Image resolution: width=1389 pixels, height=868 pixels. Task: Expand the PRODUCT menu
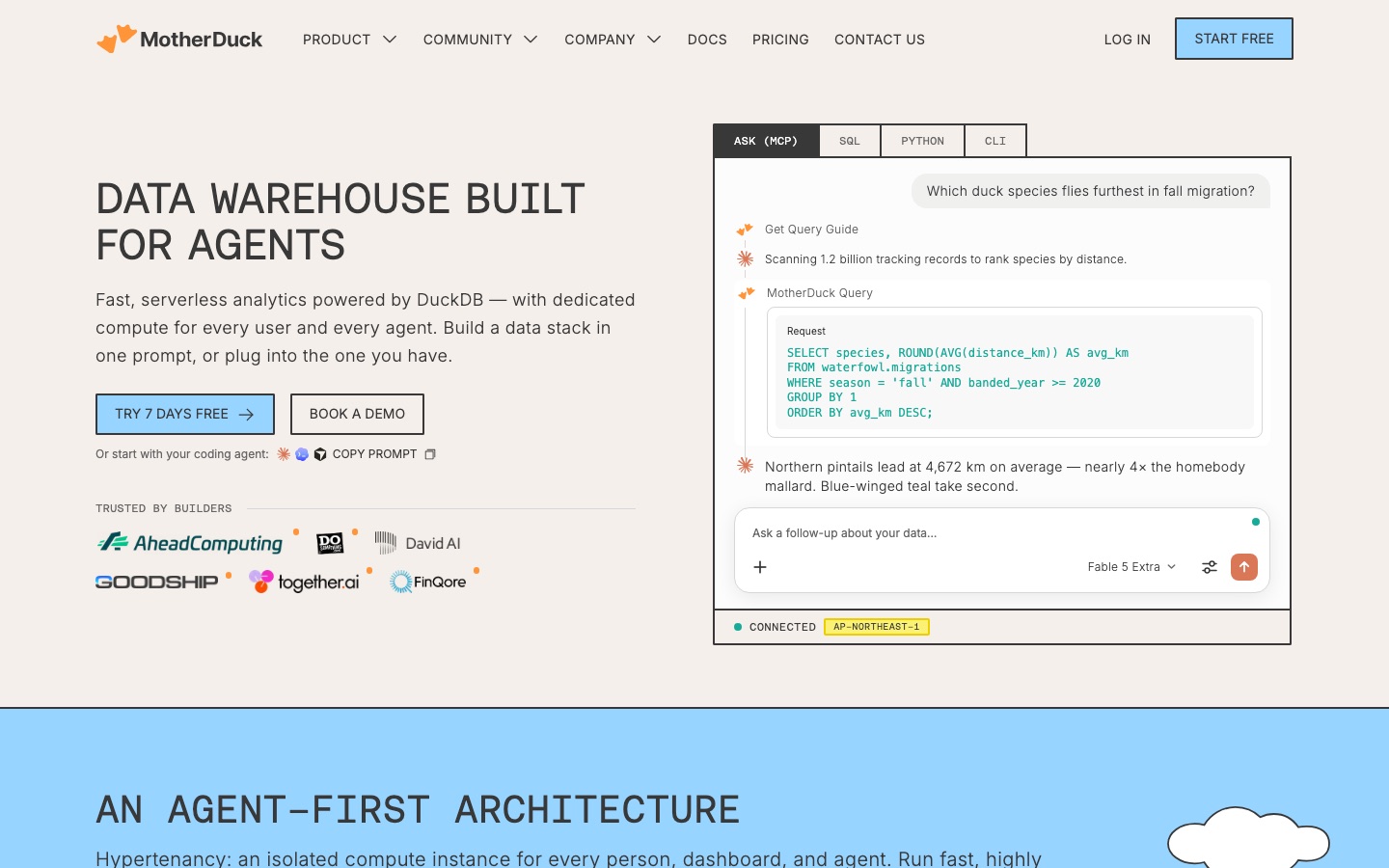point(349,40)
